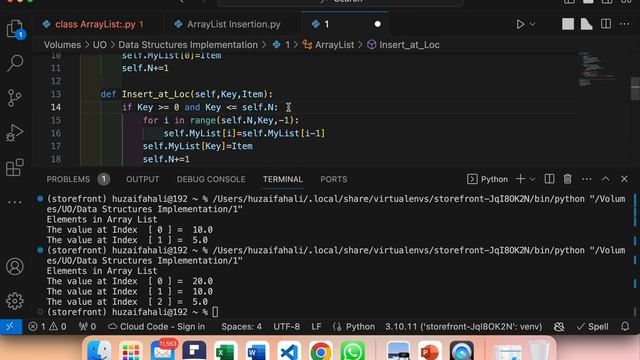Open Microsoft Excel from the Dock
Viewport: 640px width, 360px height.
point(225,351)
